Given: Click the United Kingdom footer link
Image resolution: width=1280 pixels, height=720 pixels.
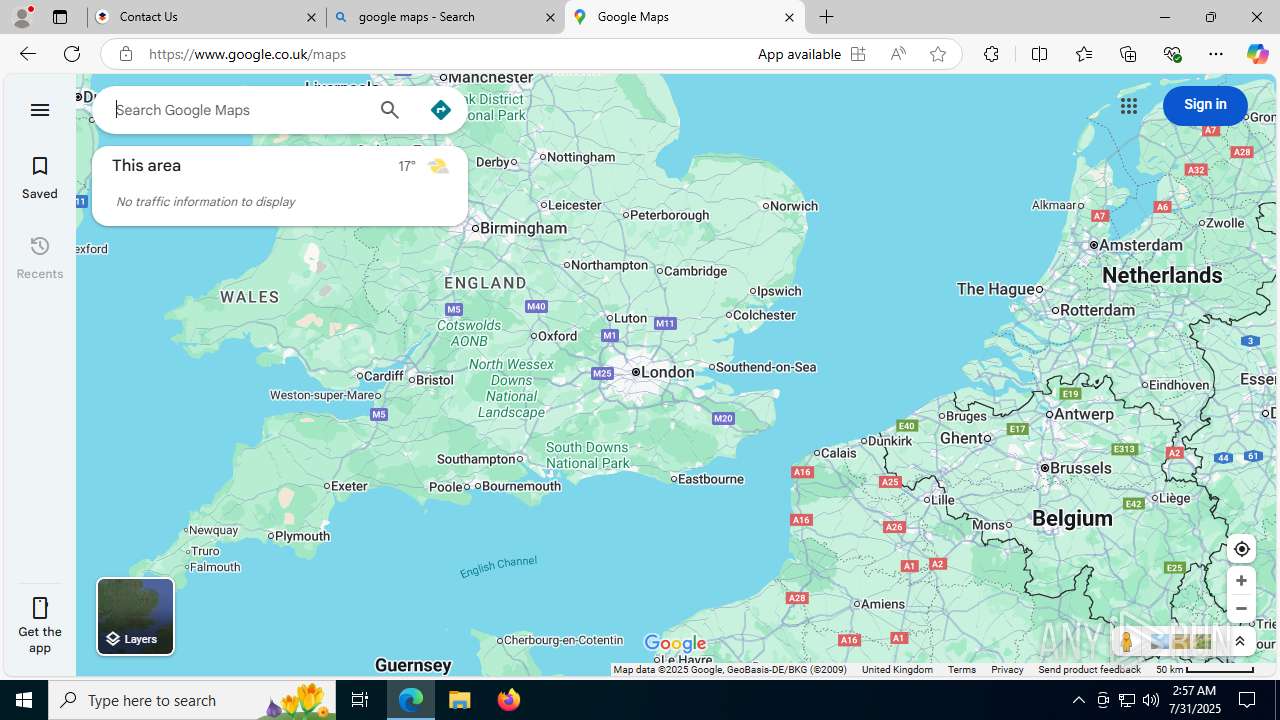Looking at the screenshot, I should click(x=897, y=670).
